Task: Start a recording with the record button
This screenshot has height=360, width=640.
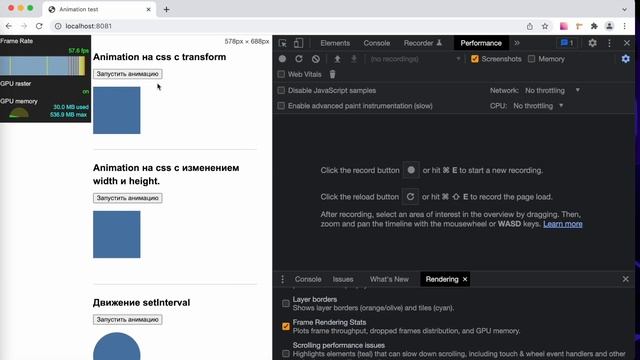Action: [x=282, y=59]
